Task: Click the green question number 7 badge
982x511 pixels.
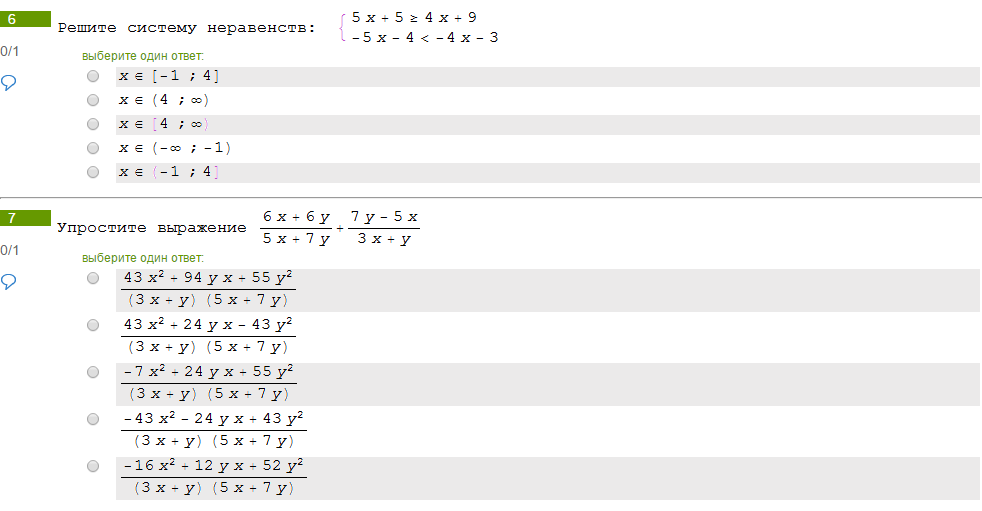Action: [x=25, y=218]
